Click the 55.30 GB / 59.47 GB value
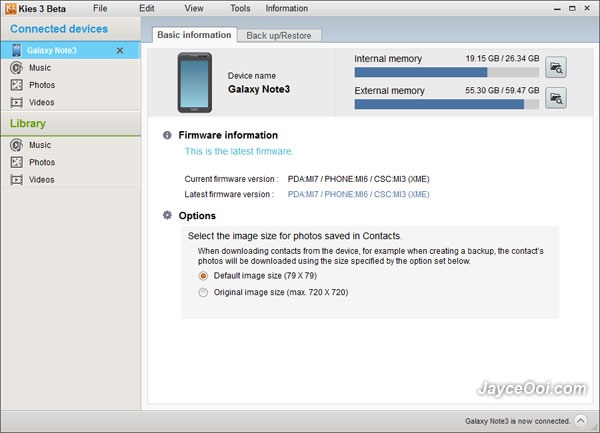Screen dimensions: 600x433 (x=502, y=90)
